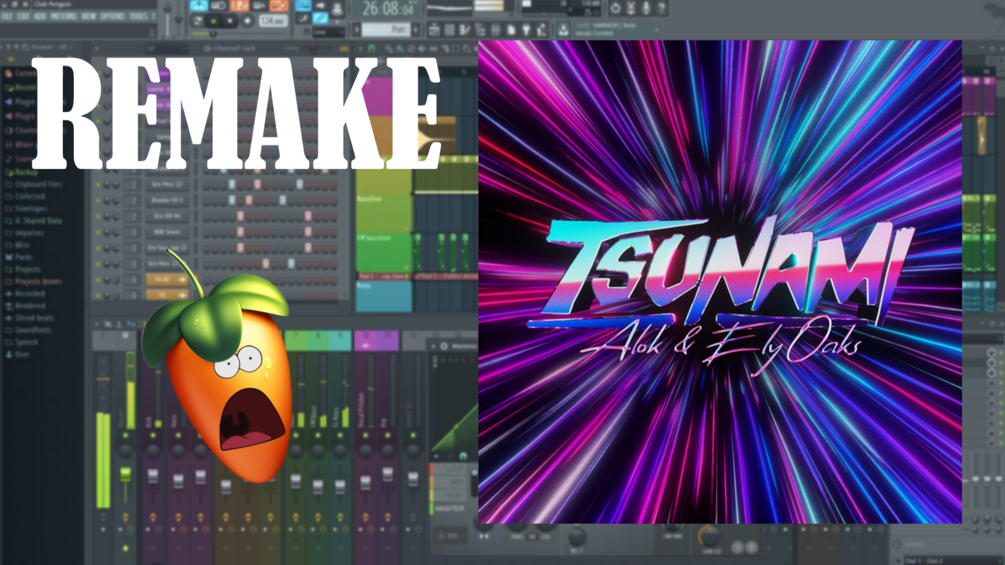Click the orange loop recording icon

coord(279,6)
